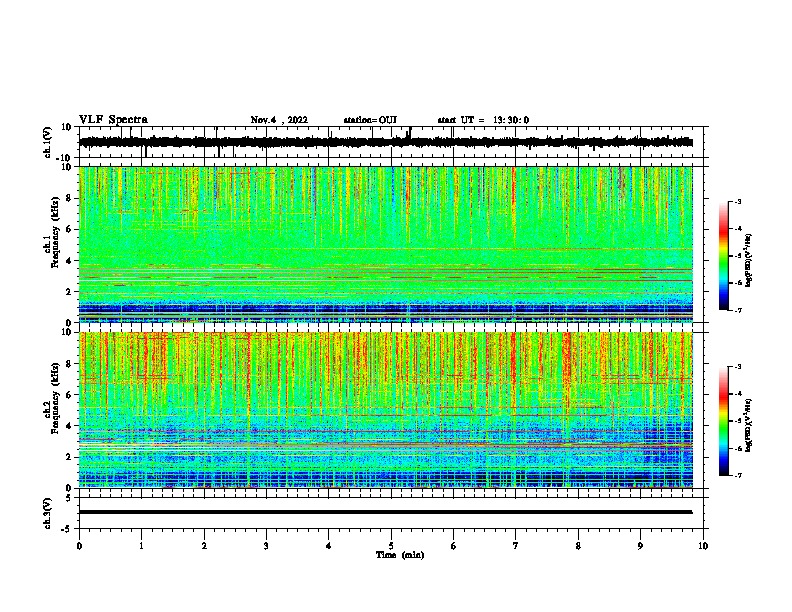Click time axis tick label "10"

[703, 546]
